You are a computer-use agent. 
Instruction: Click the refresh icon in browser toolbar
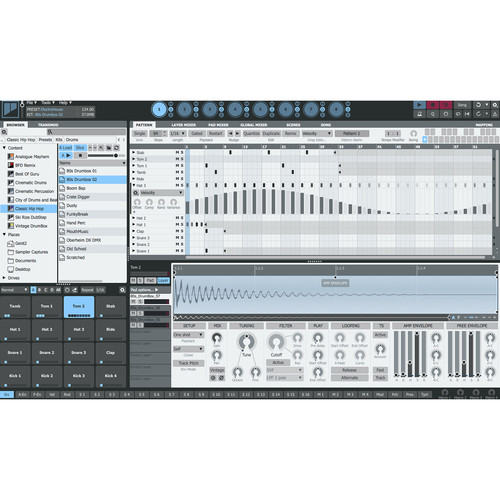coord(116,148)
